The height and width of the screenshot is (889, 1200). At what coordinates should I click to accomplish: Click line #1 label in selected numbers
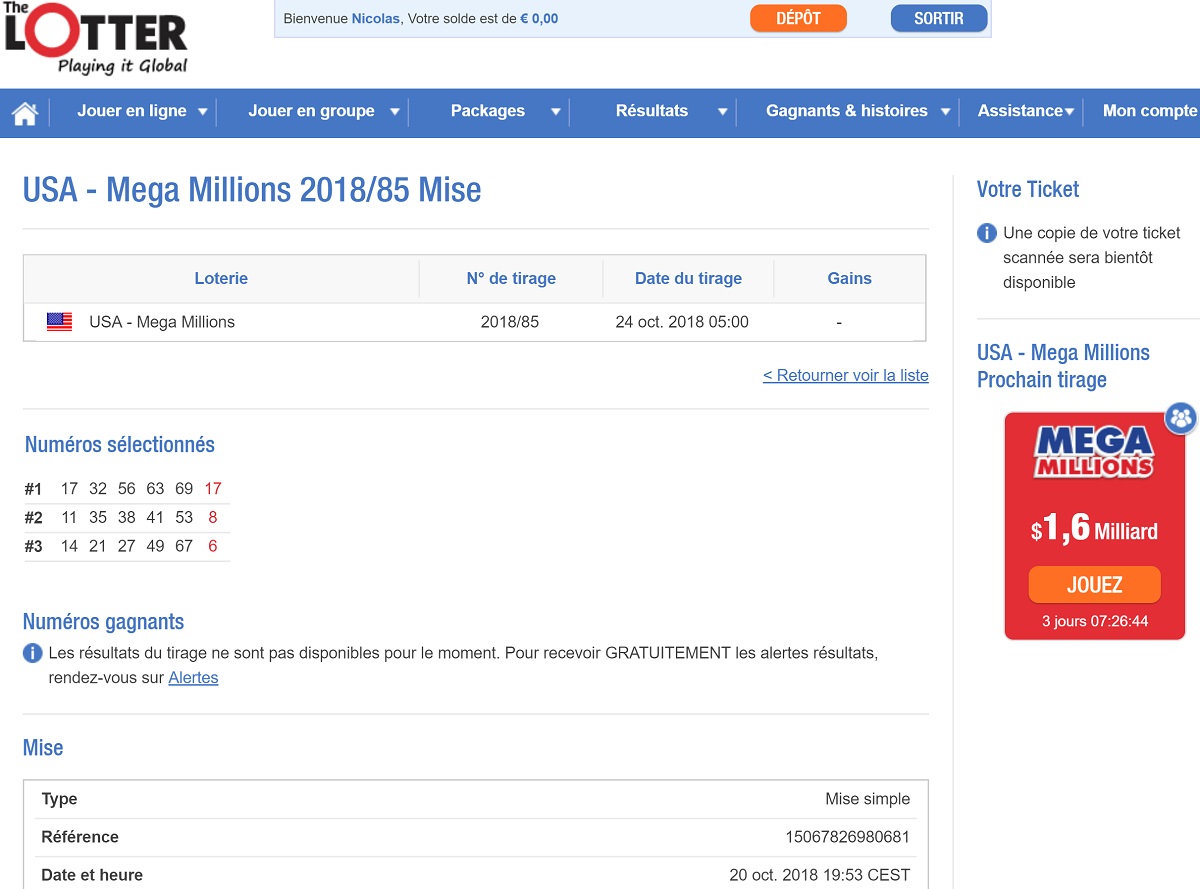click(34, 489)
